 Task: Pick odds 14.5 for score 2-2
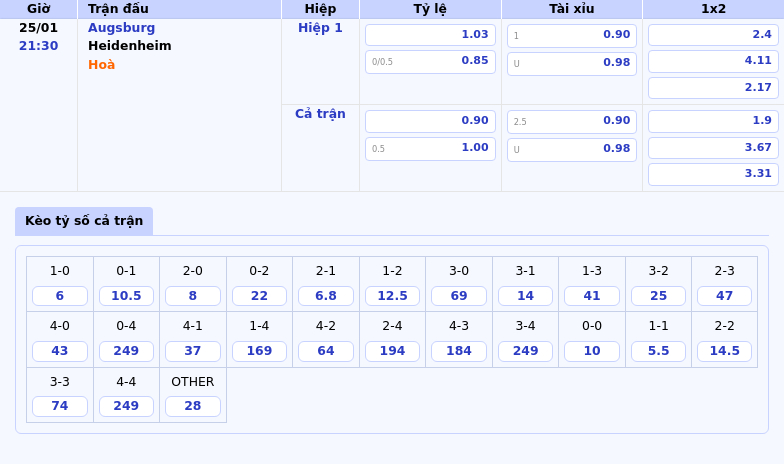pyautogui.click(x=724, y=351)
